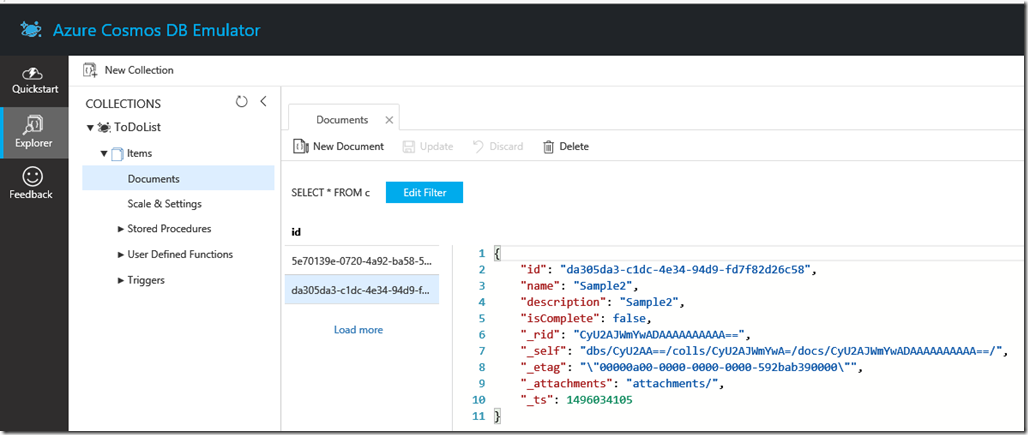The image size is (1028, 435).
Task: Click the Edit Filter button
Action: (x=424, y=192)
